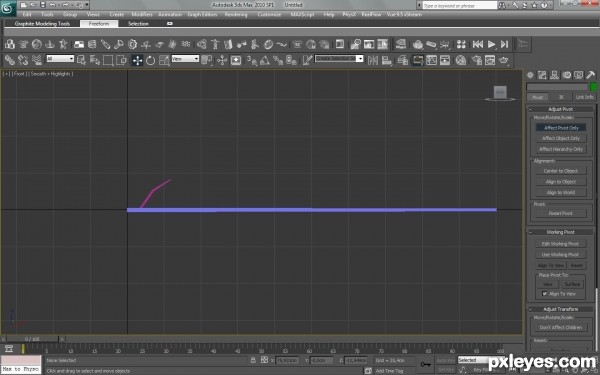600x375 pixels.
Task: Click Center to Object button
Action: coord(561,171)
